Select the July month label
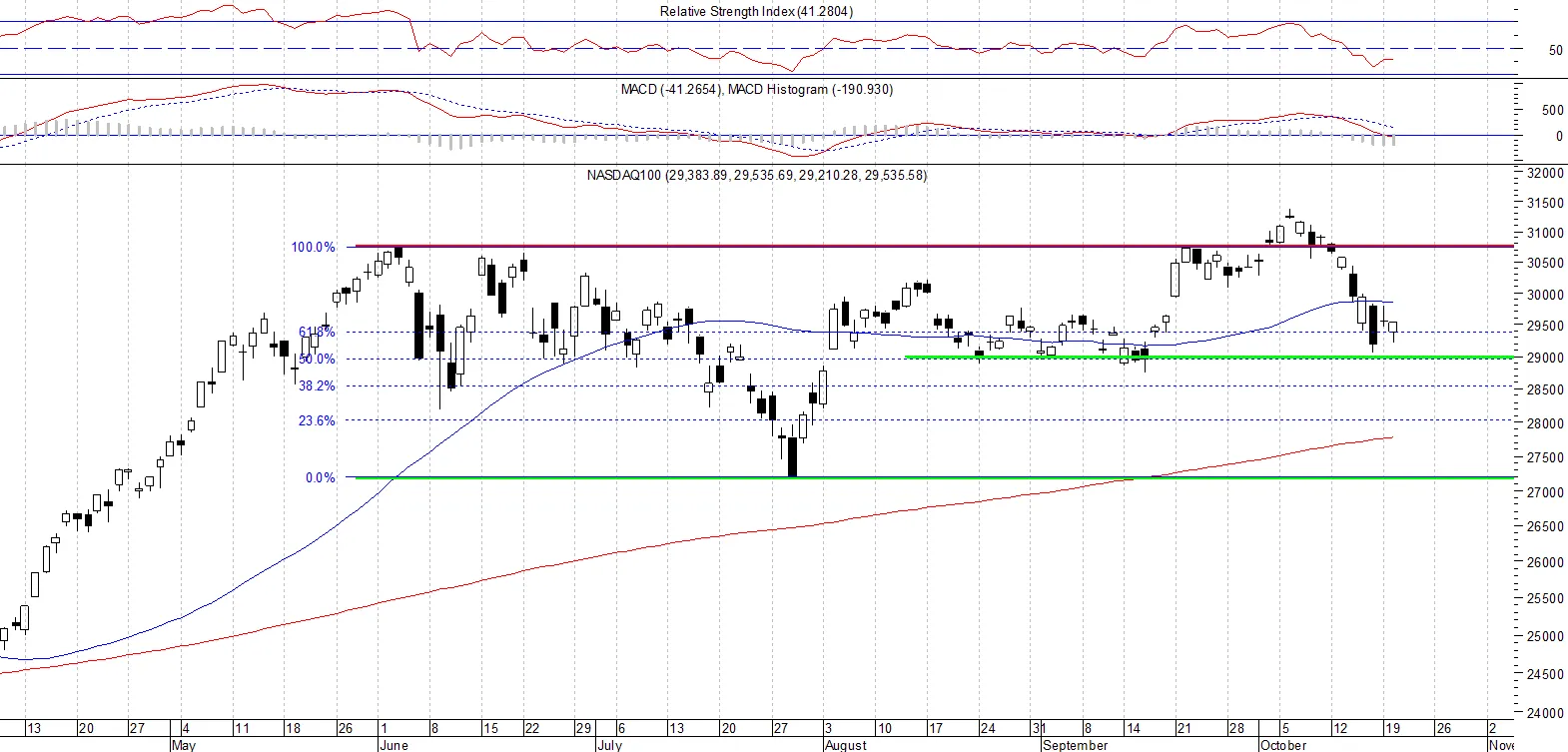Viewport: 1568px width, 752px height. tap(609, 745)
